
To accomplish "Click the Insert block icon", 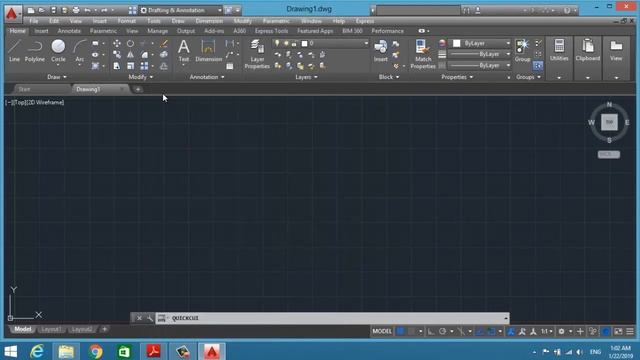I will pyautogui.click(x=380, y=51).
